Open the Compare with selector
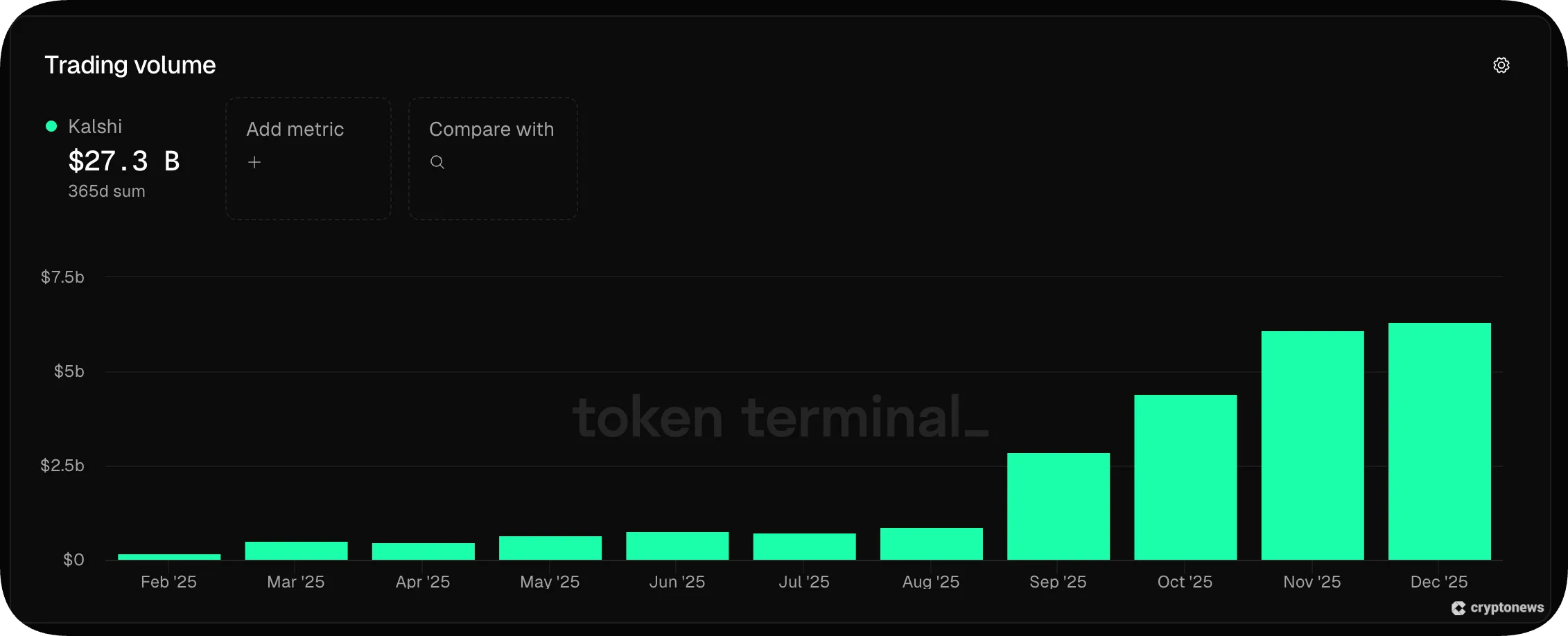1568x636 pixels. (x=492, y=159)
